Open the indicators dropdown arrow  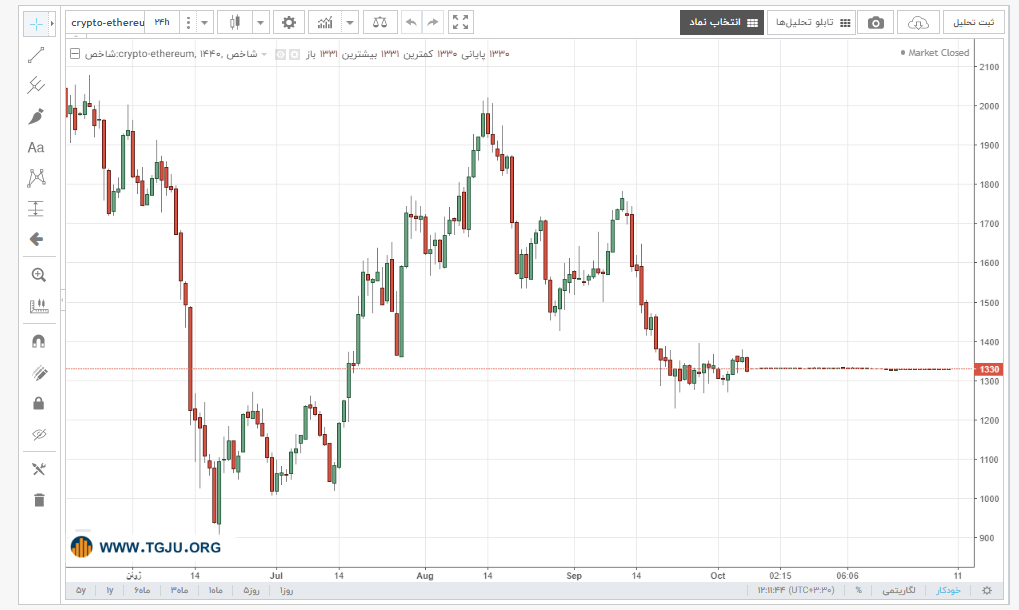350,23
